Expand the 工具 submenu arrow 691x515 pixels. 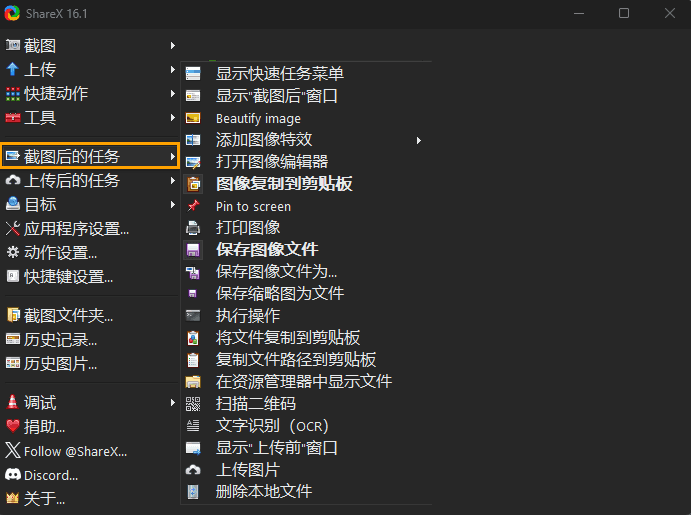[173, 117]
